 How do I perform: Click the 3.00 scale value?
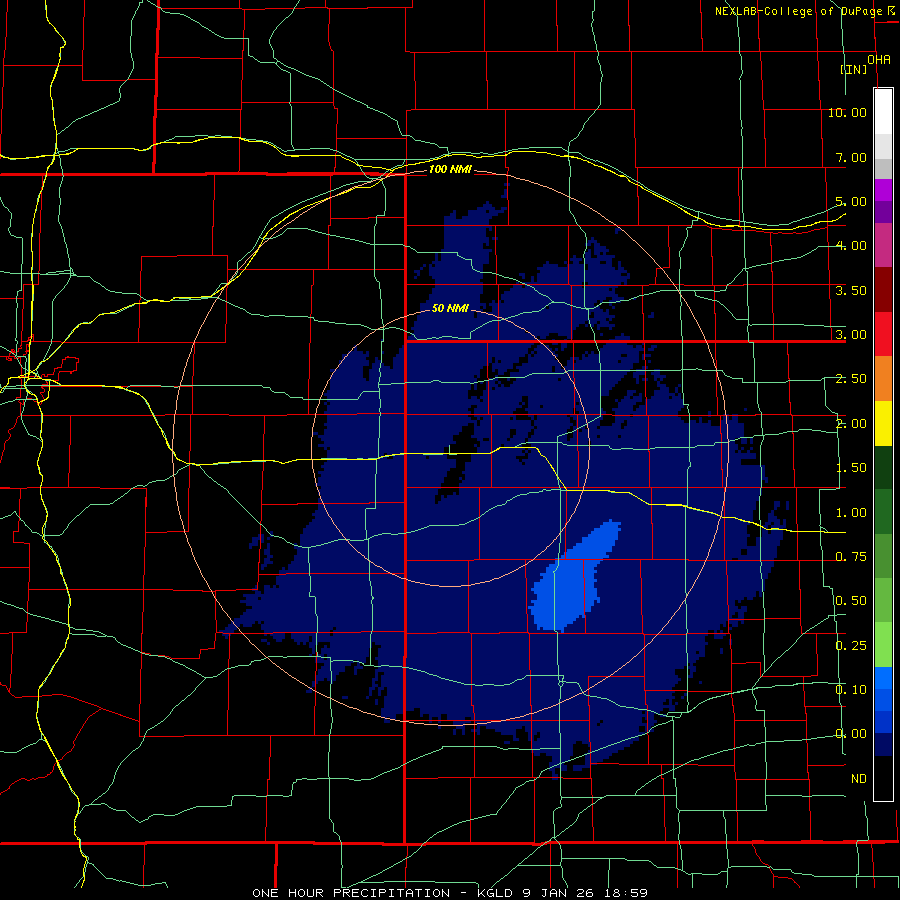[851, 335]
